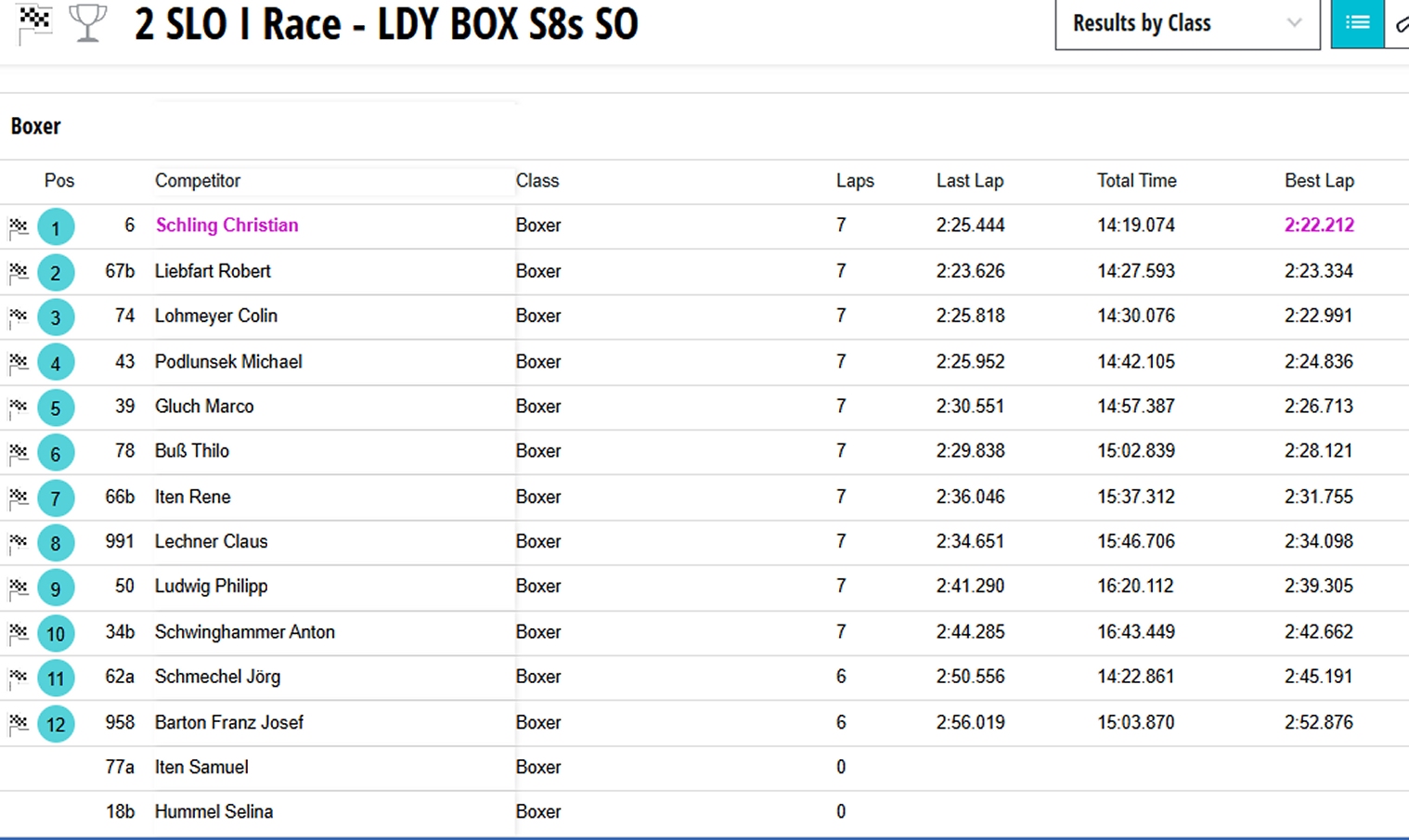1409x840 pixels.
Task: Sort by the Total Time column header
Action: [x=1136, y=181]
